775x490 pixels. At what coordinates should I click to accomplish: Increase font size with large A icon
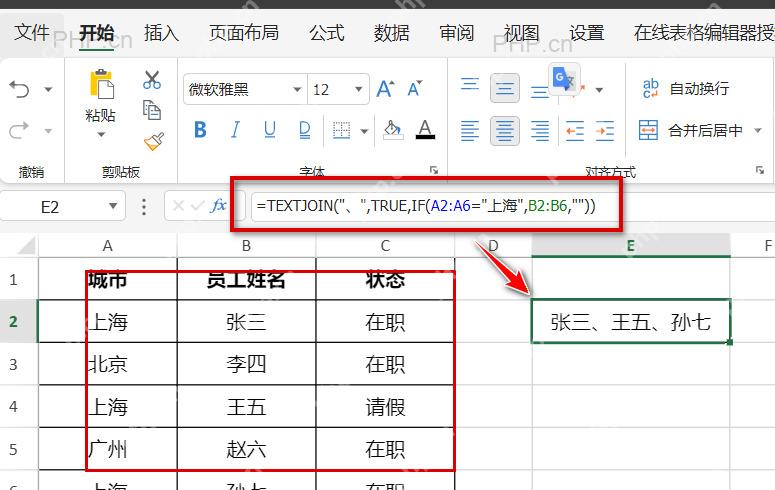point(385,89)
